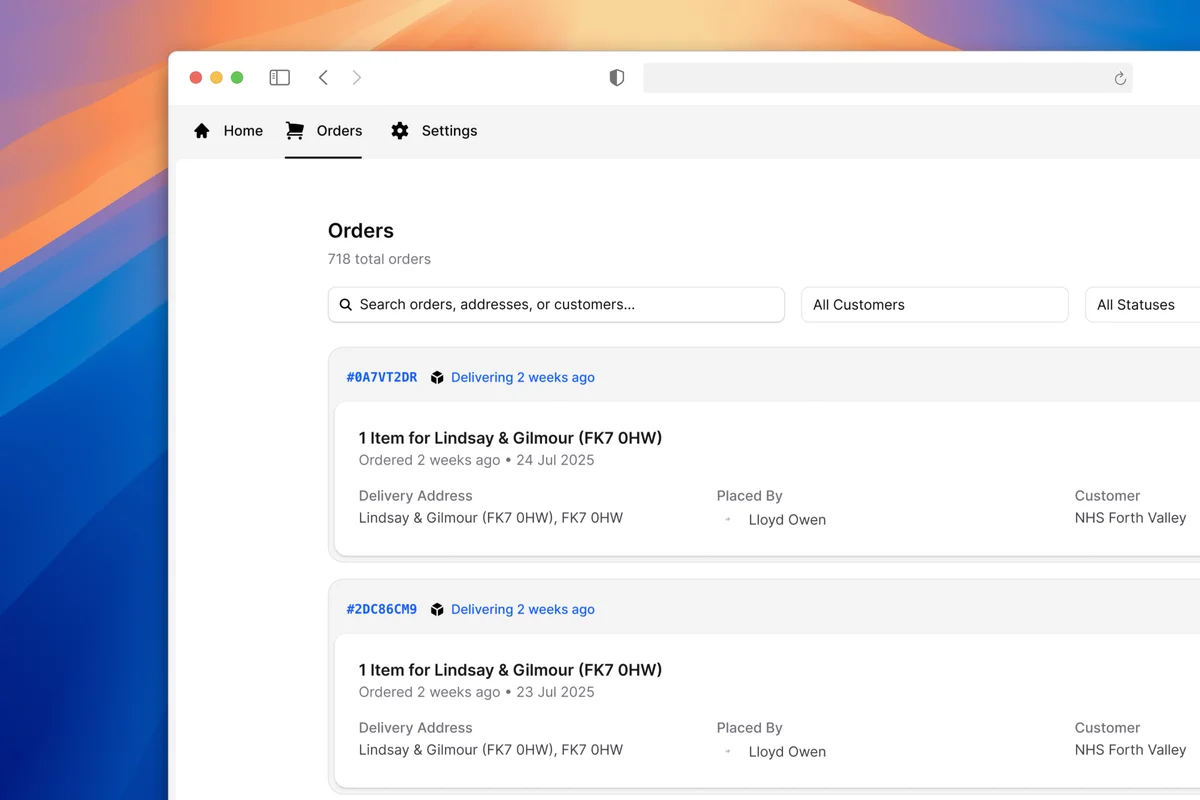
Task: Click the package icon beside #0A7VT2DR status
Action: 437,377
